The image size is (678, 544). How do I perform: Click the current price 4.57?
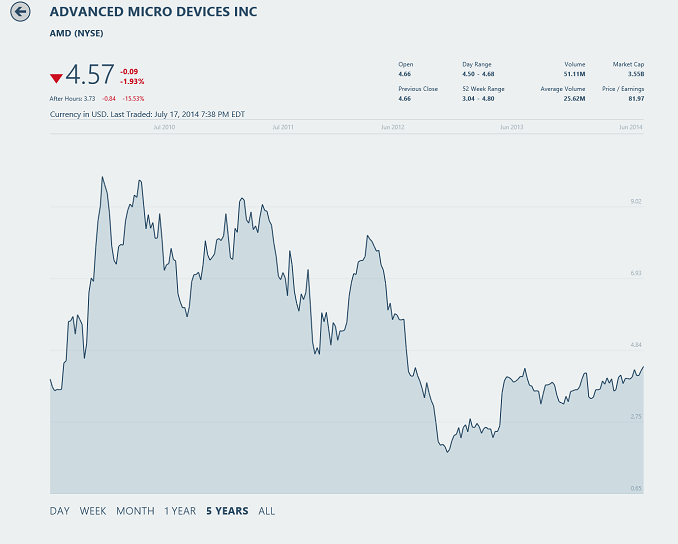pyautogui.click(x=90, y=74)
